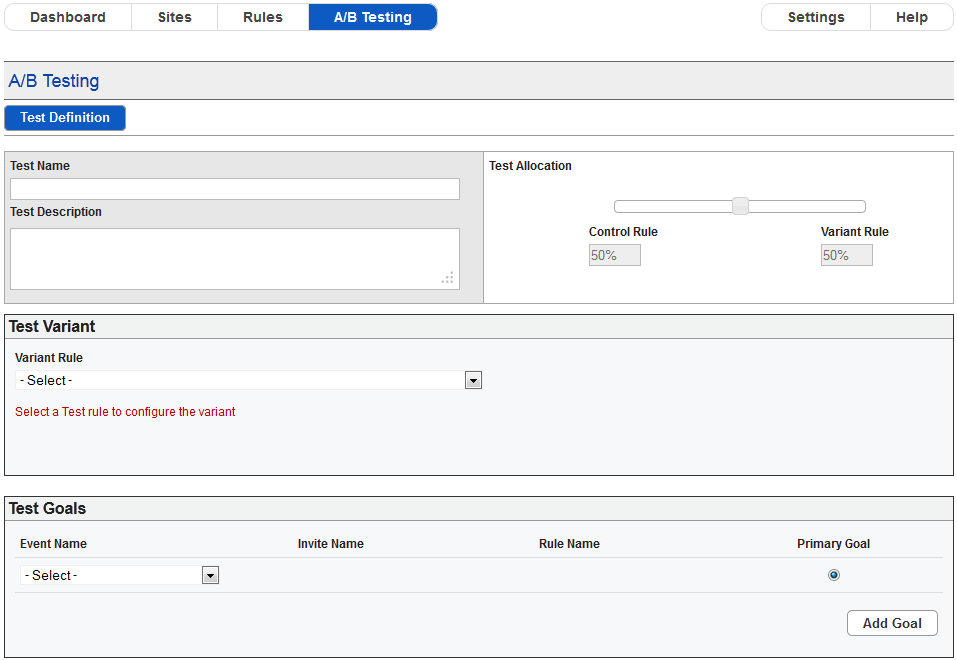Click the Test Allocation slider handle

coord(740,206)
